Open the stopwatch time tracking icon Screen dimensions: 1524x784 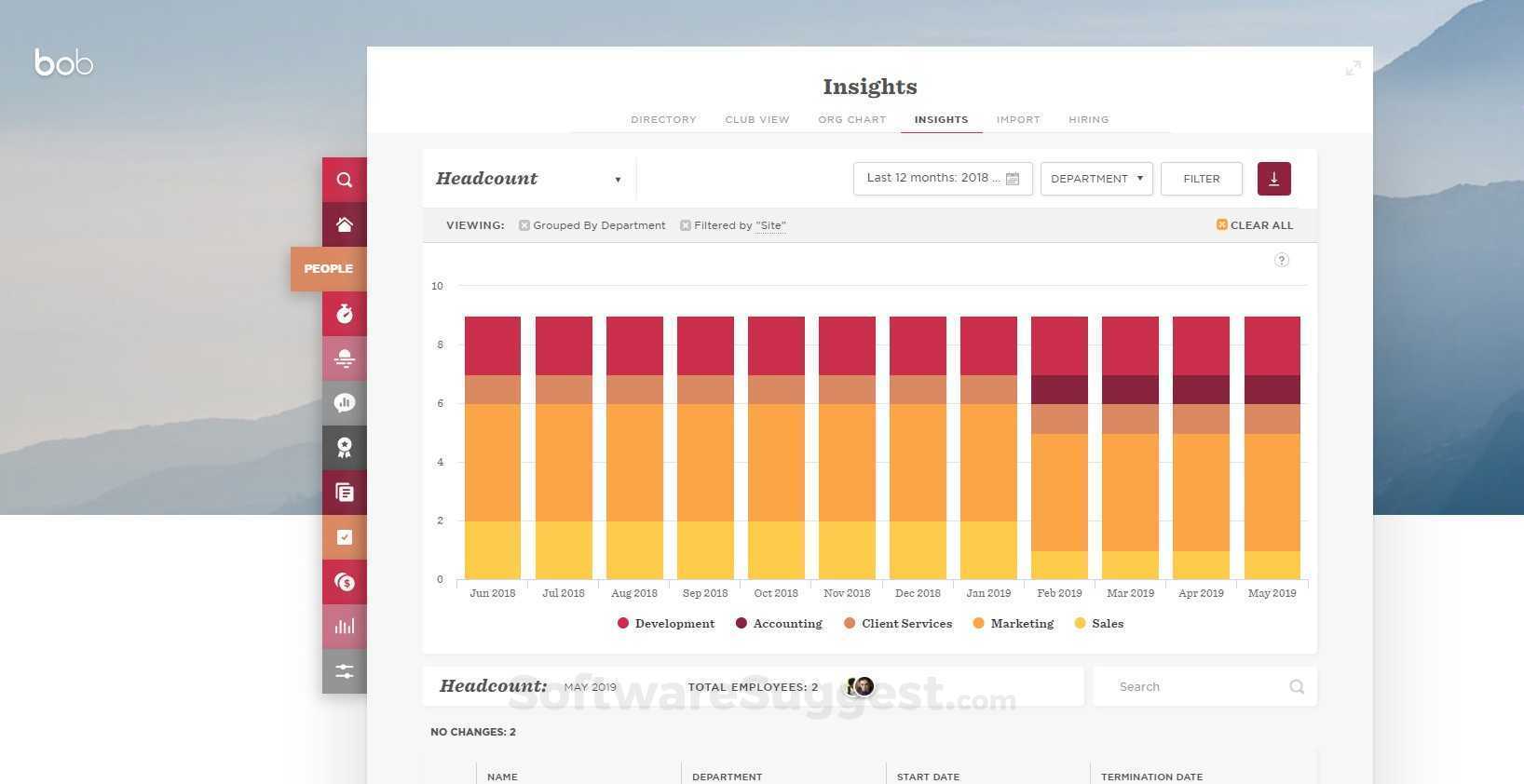tap(345, 314)
